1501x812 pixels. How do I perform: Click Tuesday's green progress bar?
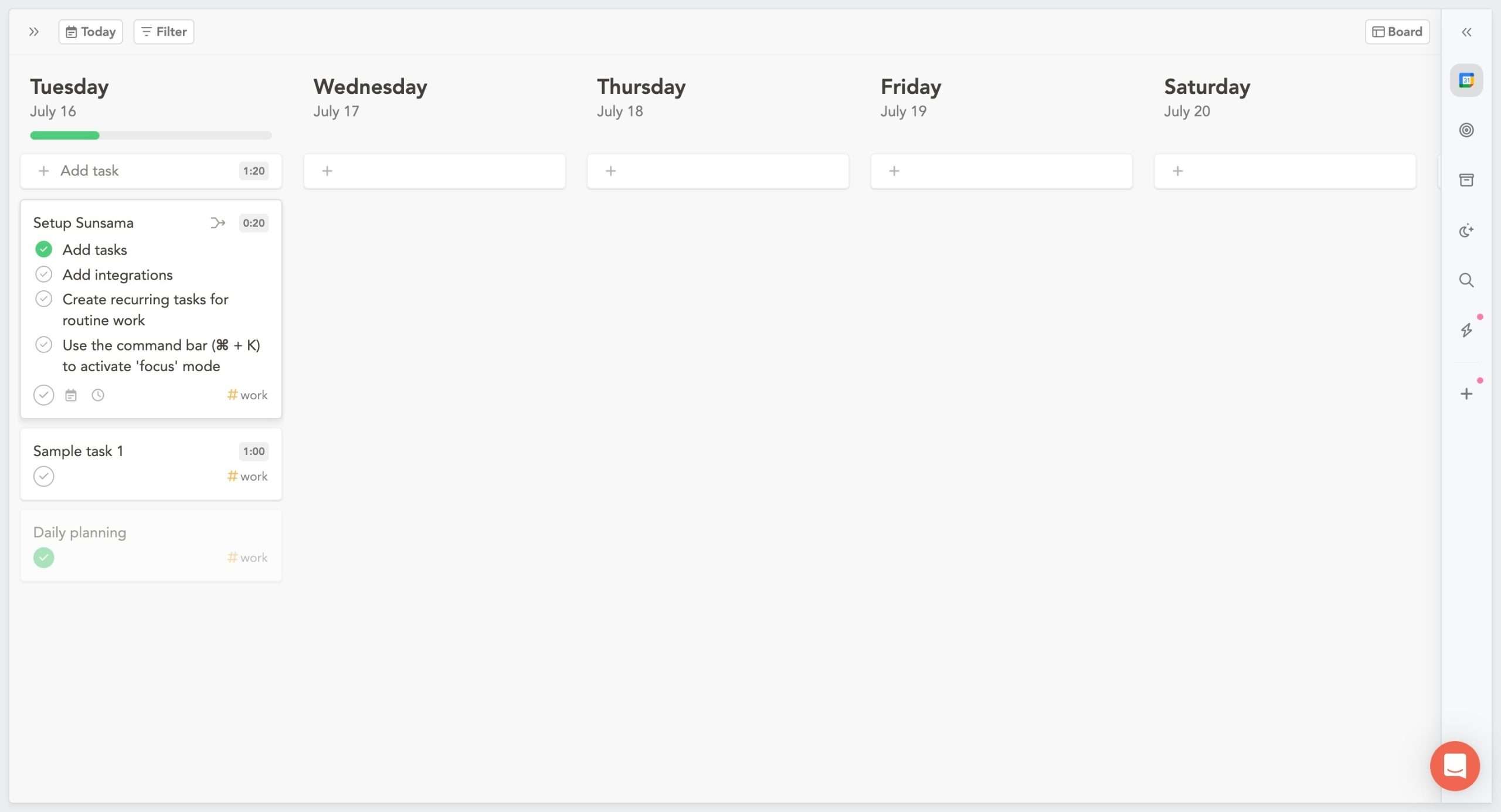pyautogui.click(x=64, y=135)
